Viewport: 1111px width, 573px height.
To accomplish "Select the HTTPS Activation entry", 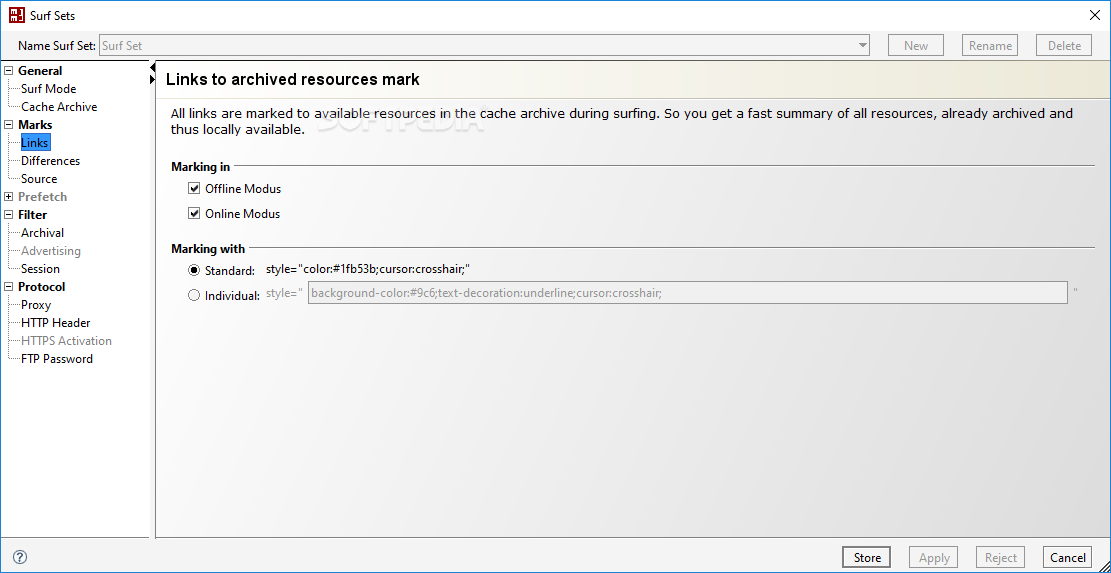I will 66,341.
